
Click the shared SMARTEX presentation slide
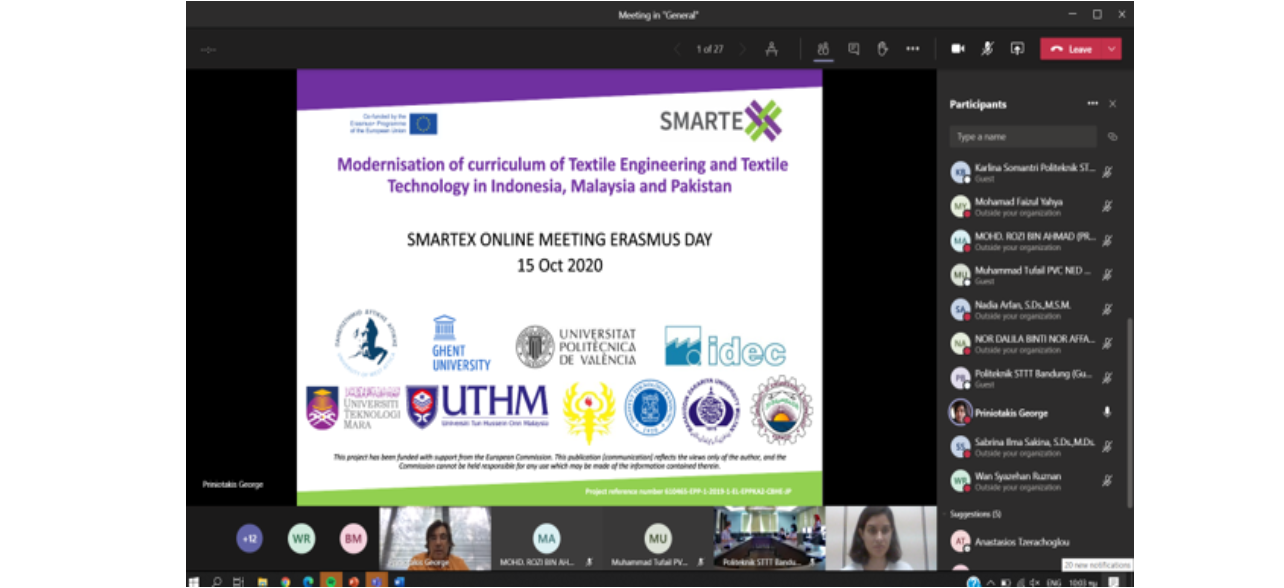(x=560, y=288)
